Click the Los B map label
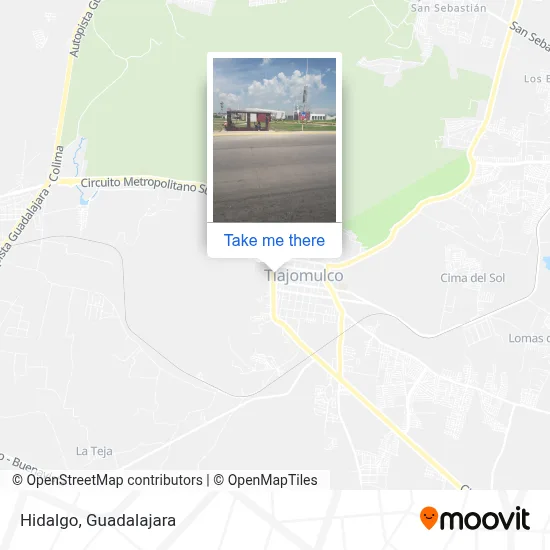Screen dimensions: 550x550 (x=537, y=79)
